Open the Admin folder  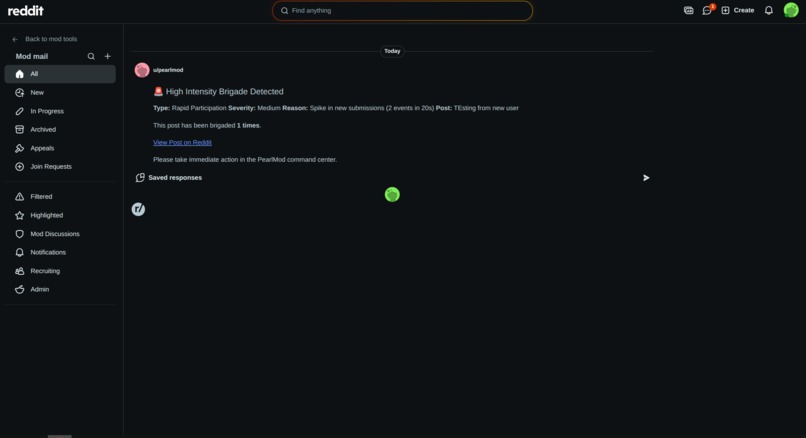[60, 289]
